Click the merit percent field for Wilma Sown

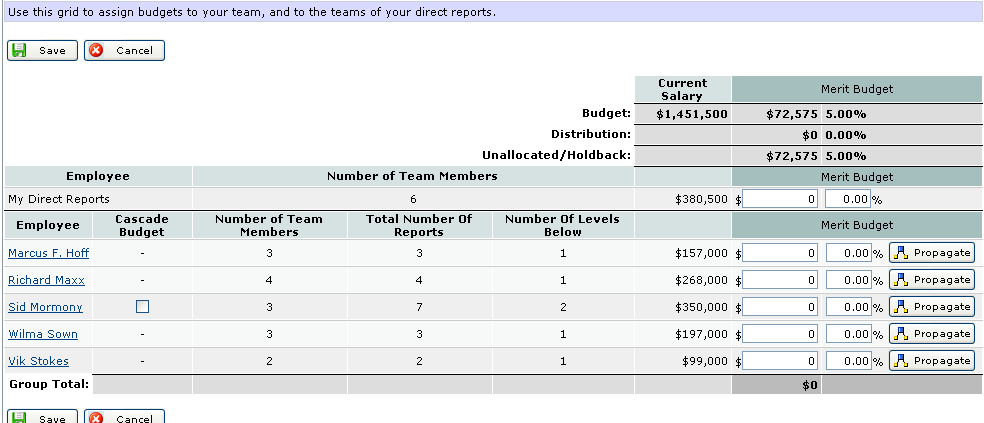848,334
